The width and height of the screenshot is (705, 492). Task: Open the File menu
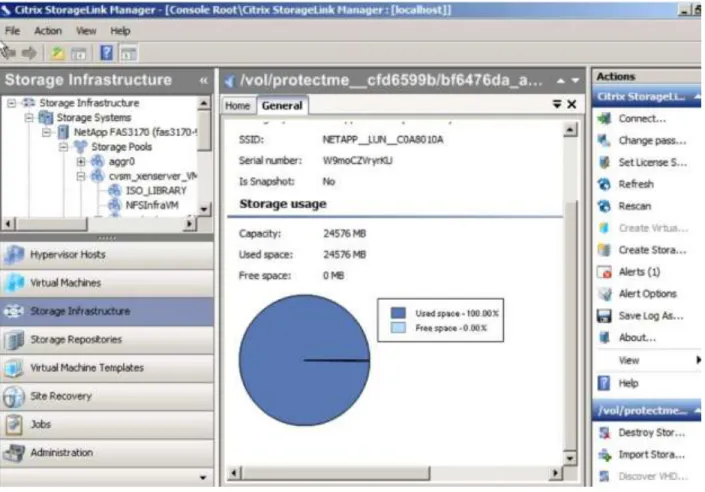click(12, 31)
